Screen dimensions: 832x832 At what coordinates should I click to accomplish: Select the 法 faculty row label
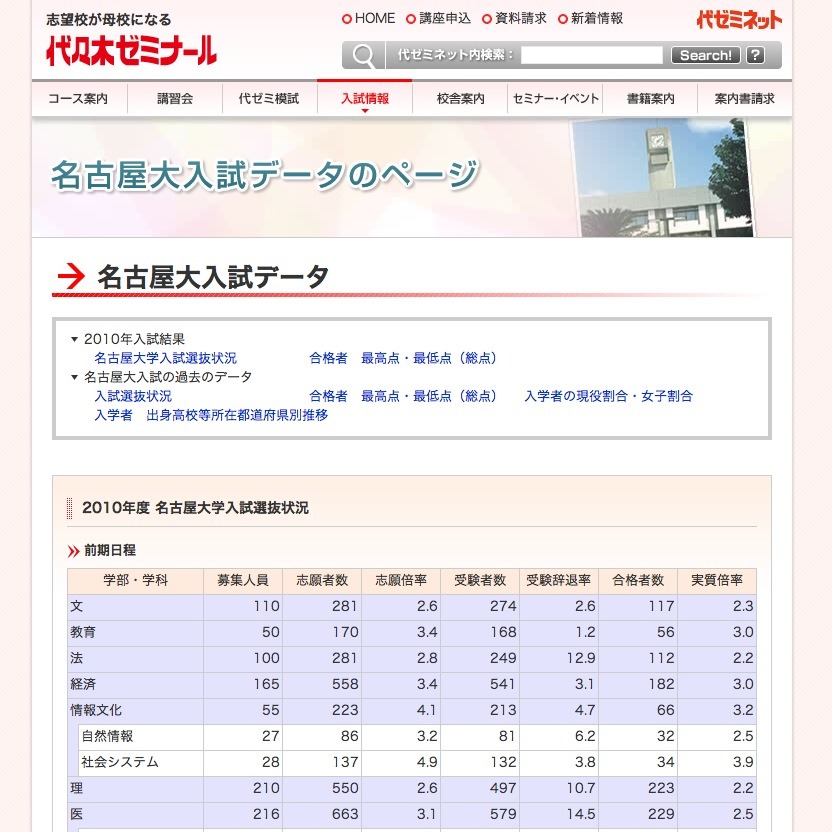pyautogui.click(x=77, y=658)
